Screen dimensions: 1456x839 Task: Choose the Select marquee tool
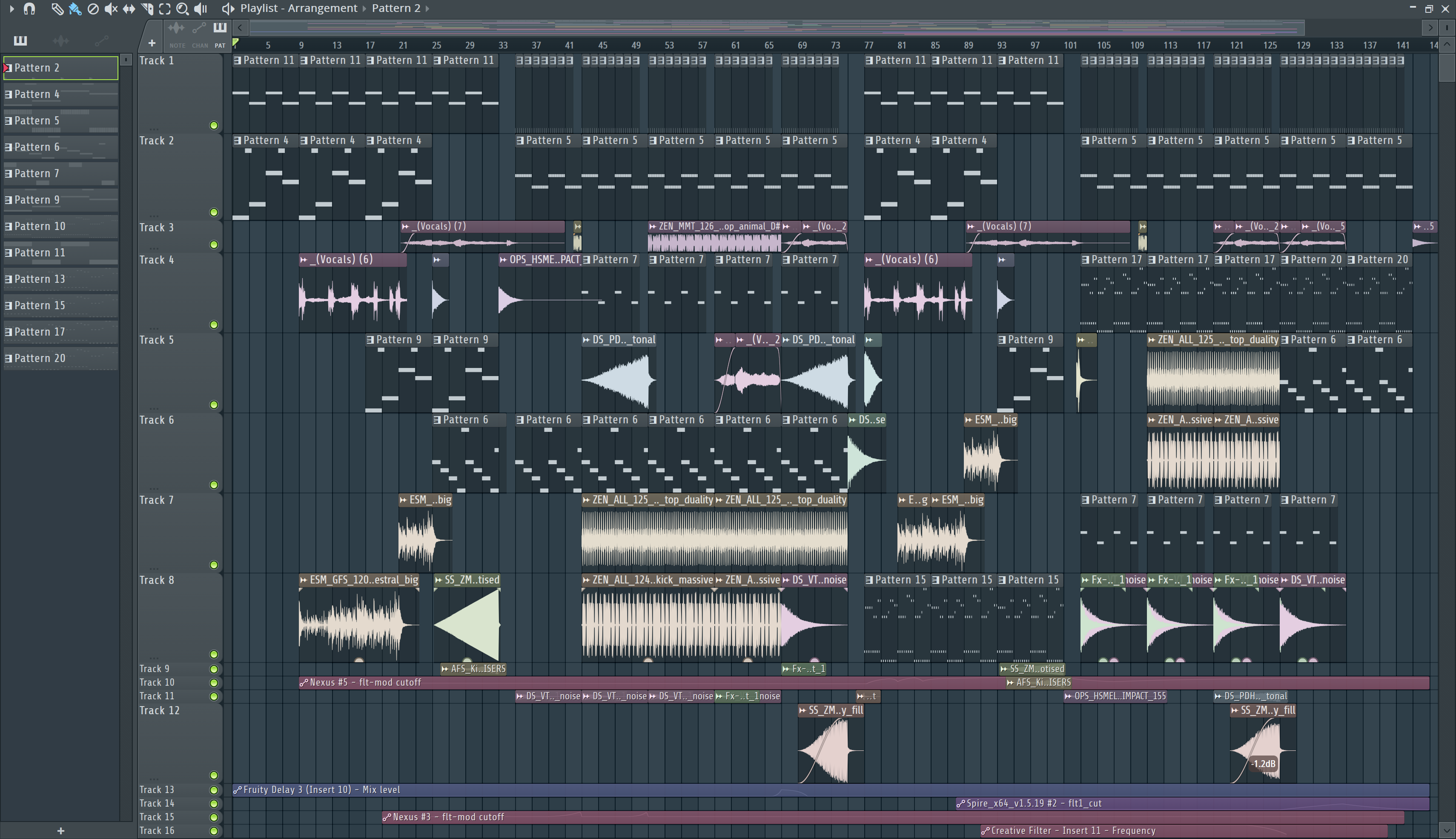point(165,9)
